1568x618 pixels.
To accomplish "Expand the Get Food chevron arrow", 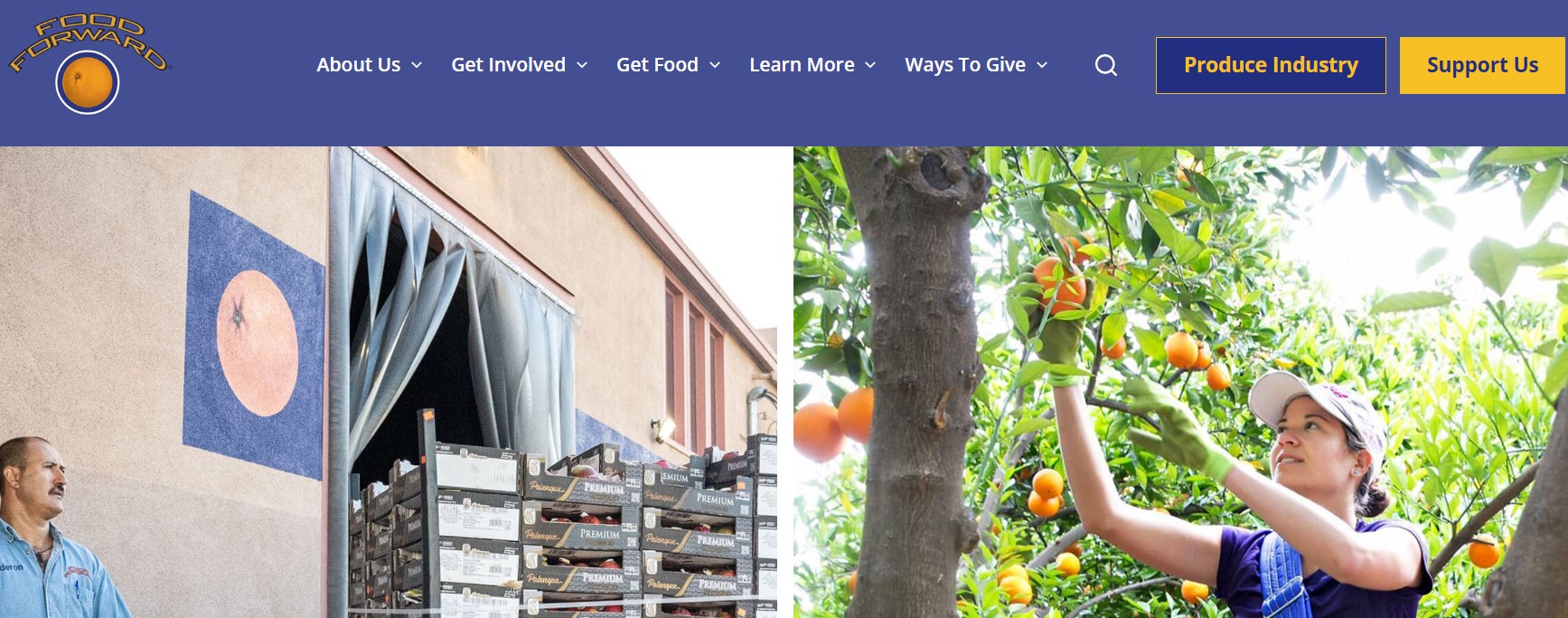I will (715, 65).
